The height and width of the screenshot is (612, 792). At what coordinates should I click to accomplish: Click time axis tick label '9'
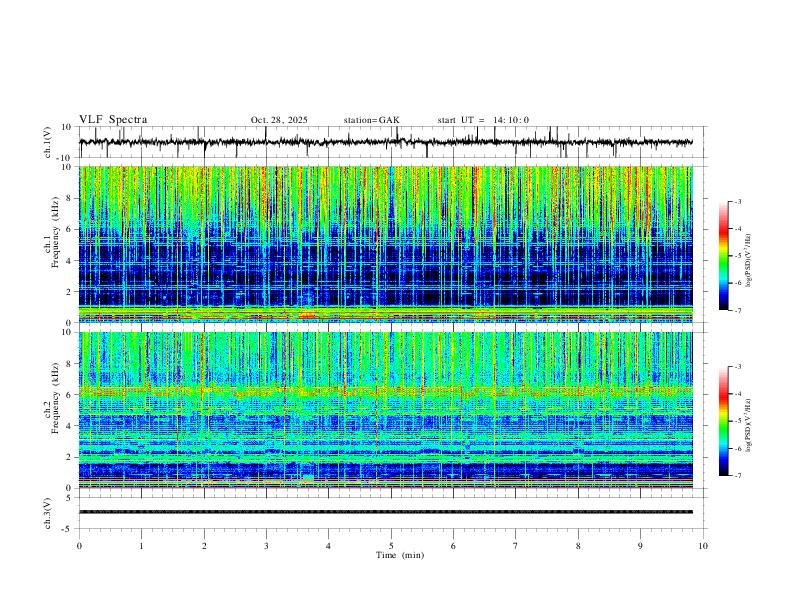click(x=640, y=546)
